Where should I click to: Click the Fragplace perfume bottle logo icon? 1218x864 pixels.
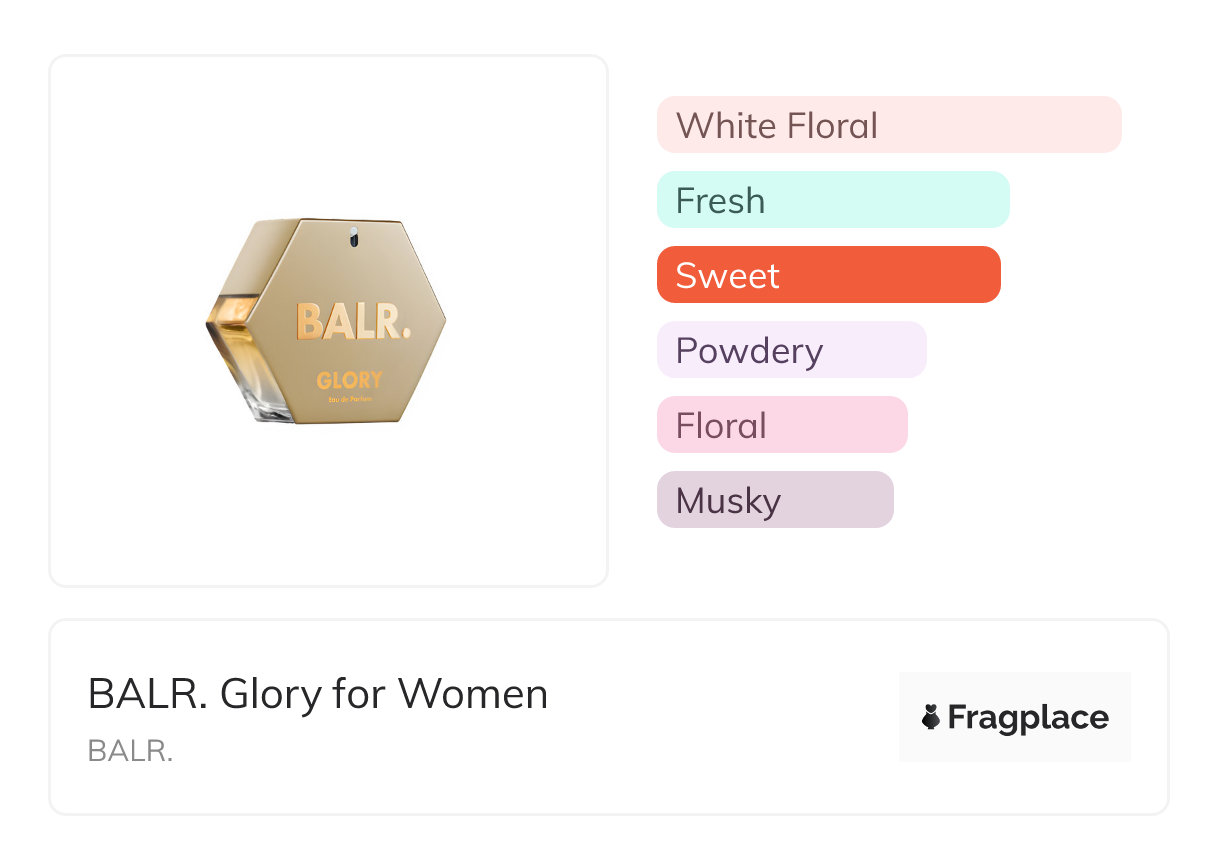[931, 717]
